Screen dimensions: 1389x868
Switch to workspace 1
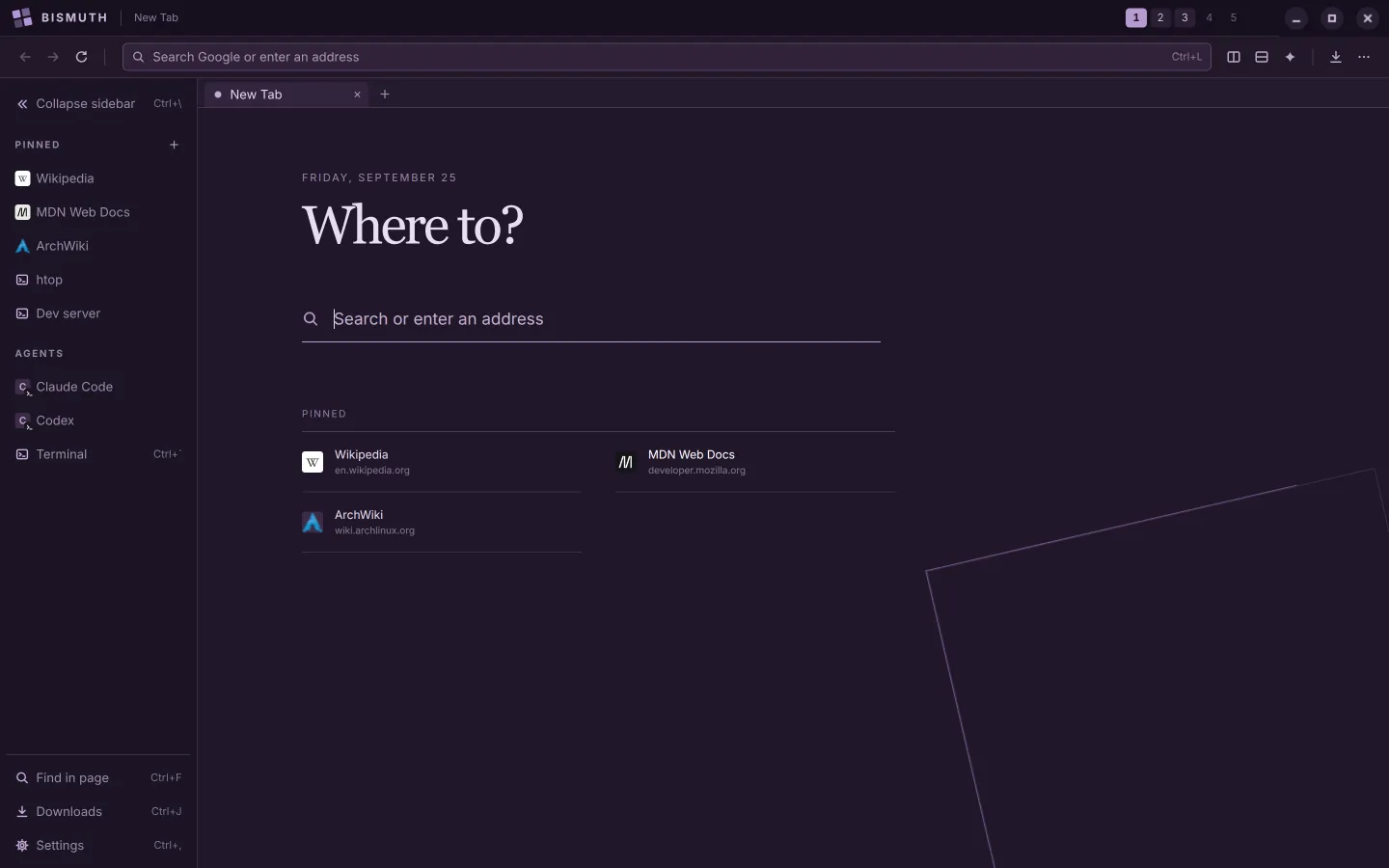[1136, 17]
